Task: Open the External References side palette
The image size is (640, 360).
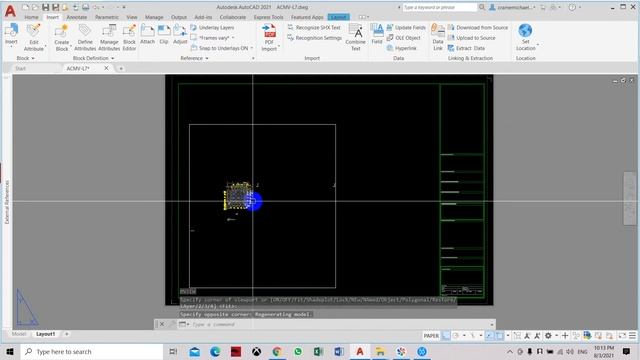Action: pyautogui.click(x=7, y=202)
